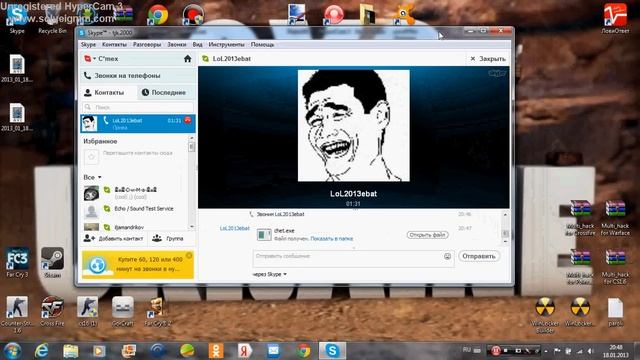Open the Помощь menu
The width and height of the screenshot is (640, 360).
(262, 44)
